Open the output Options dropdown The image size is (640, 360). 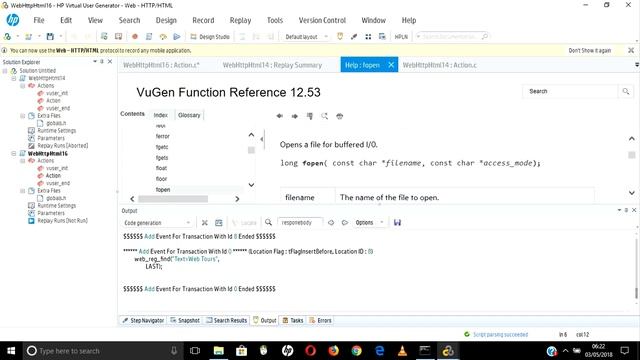click(x=369, y=222)
